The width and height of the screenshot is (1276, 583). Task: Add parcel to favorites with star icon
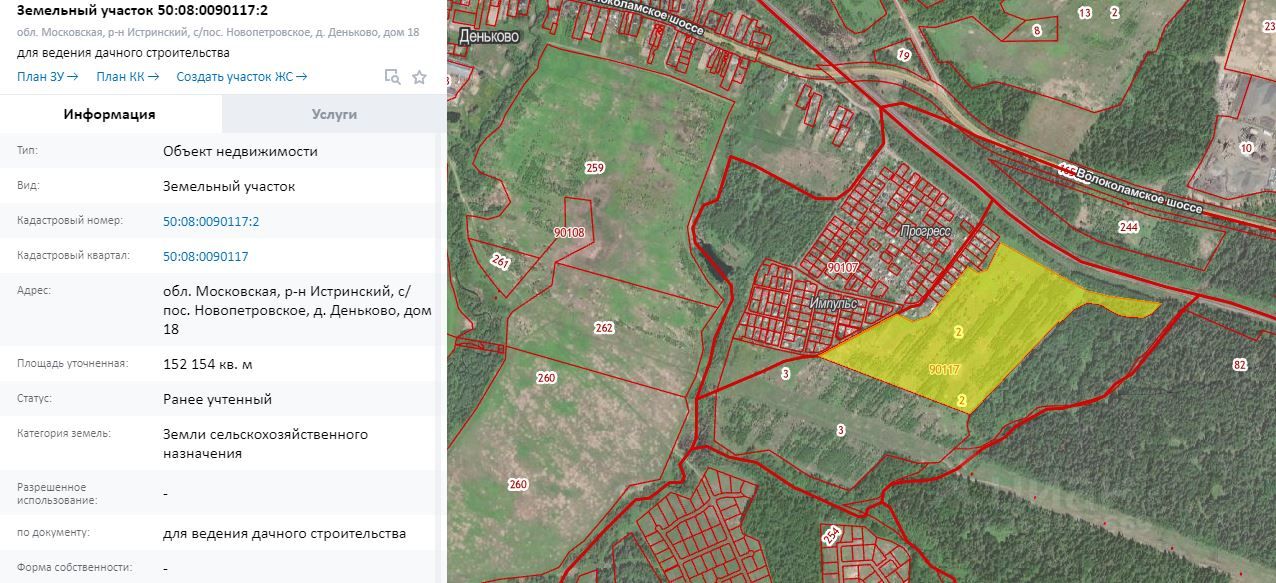point(420,77)
